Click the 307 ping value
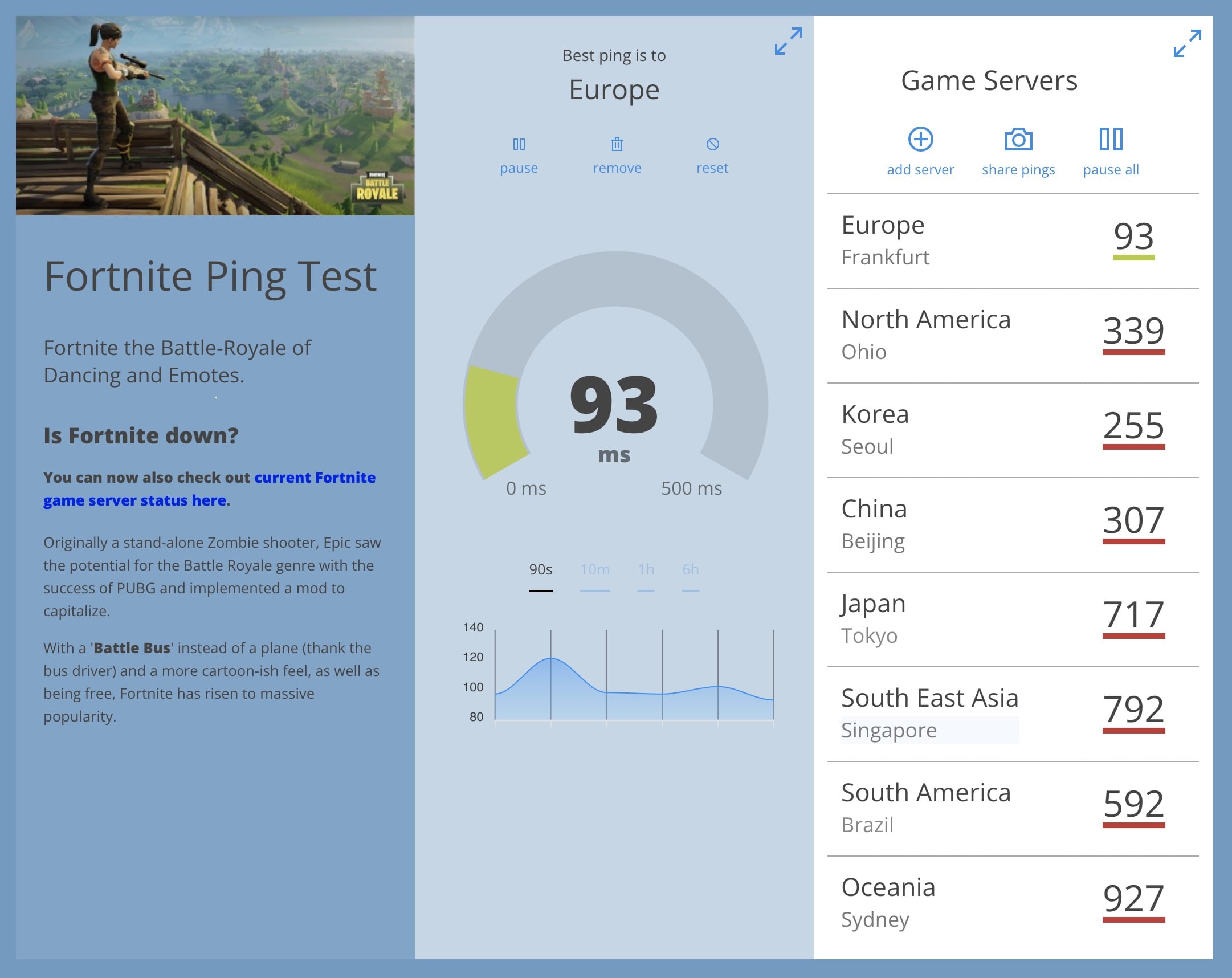Image resolution: width=1232 pixels, height=978 pixels. [1134, 520]
